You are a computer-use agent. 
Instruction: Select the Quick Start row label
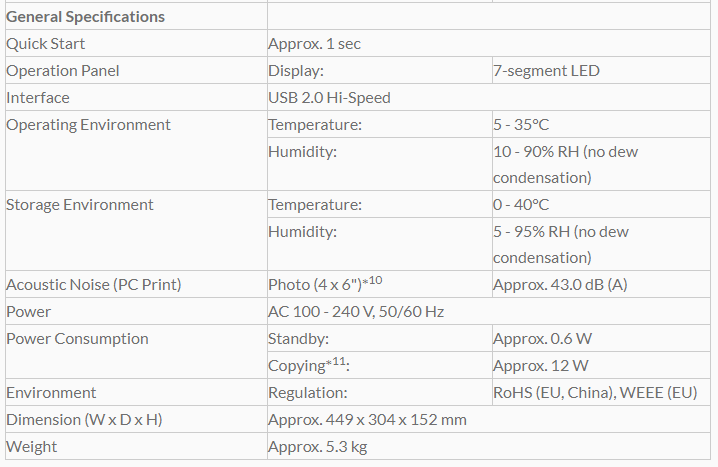point(46,44)
